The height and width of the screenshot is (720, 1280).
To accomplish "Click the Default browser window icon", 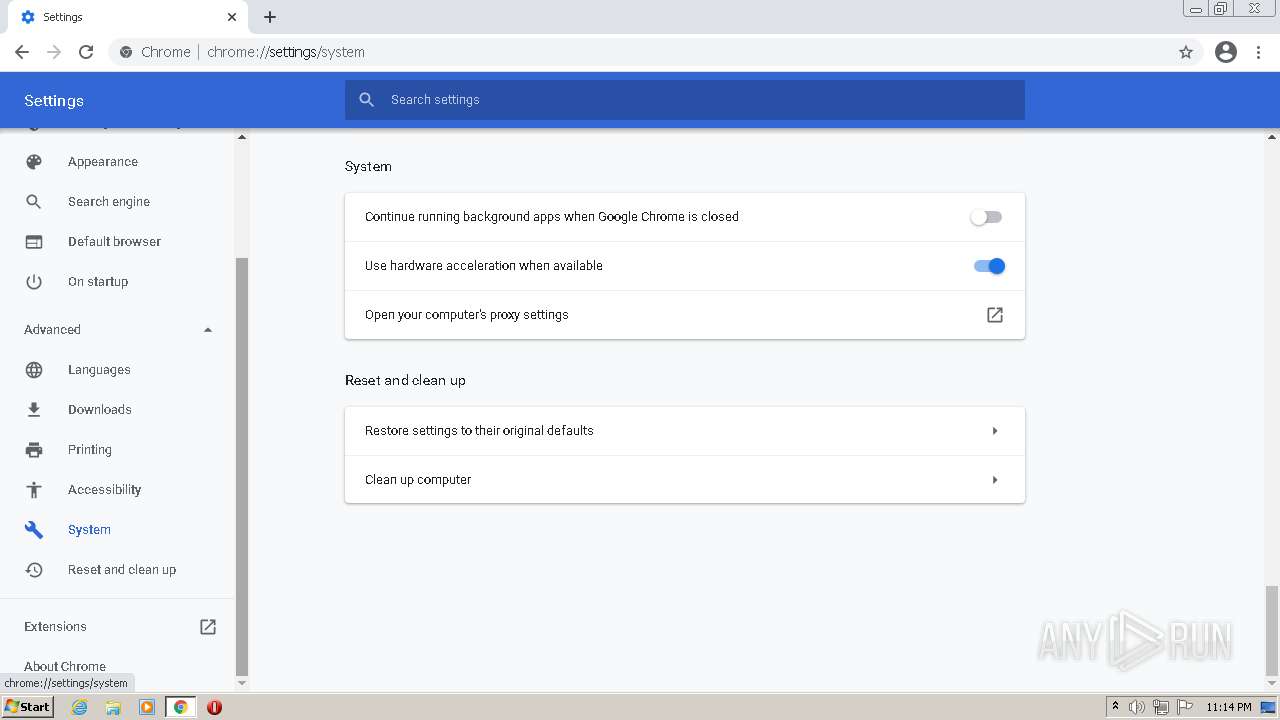I will pyautogui.click(x=34, y=242).
